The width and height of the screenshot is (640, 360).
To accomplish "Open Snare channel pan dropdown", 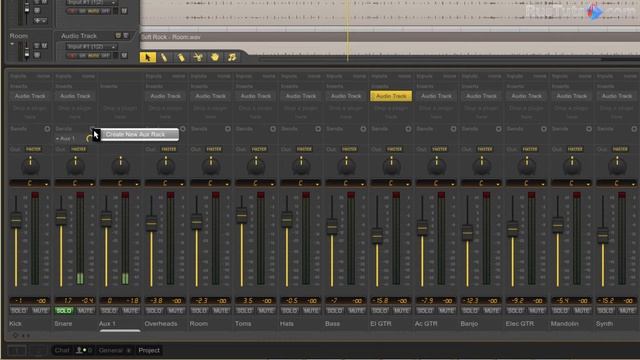I will (91, 184).
